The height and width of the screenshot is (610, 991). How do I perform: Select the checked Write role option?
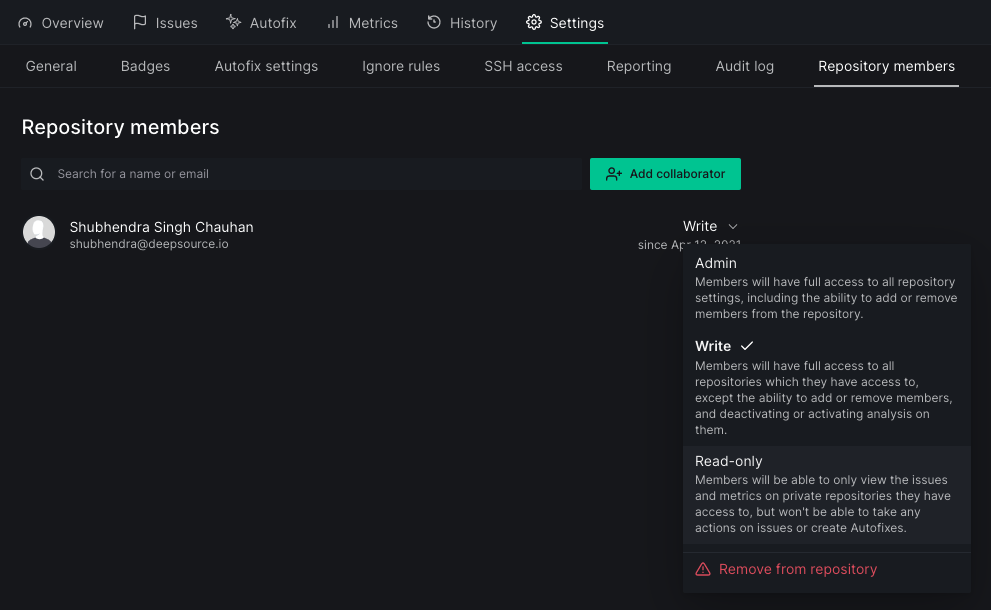[826, 388]
